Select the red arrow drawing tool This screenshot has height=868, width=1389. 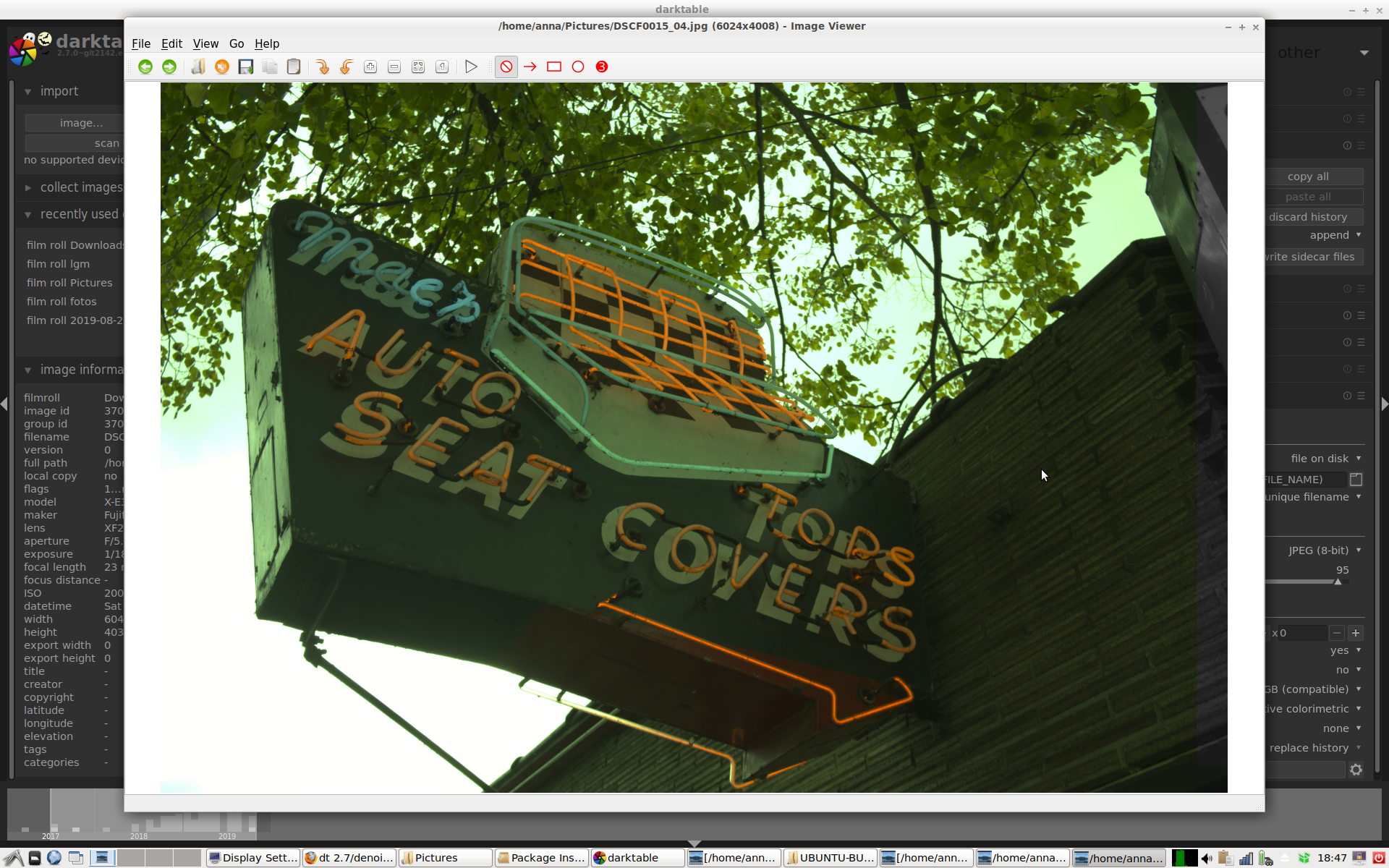coord(530,67)
